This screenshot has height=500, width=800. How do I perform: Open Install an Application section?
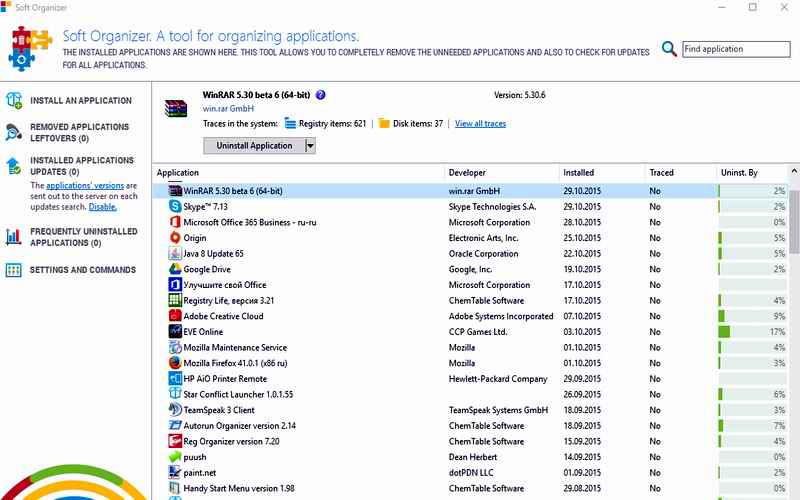point(81,101)
